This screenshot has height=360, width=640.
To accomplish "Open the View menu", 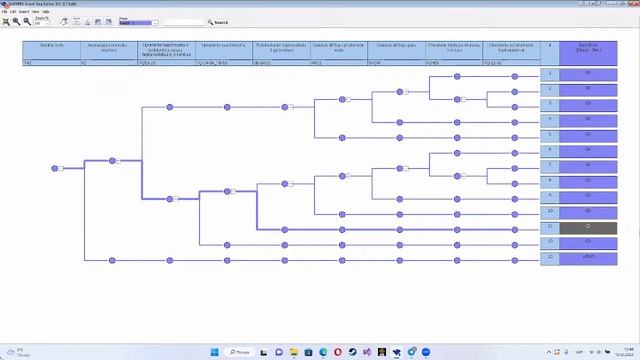I will click(x=36, y=12).
